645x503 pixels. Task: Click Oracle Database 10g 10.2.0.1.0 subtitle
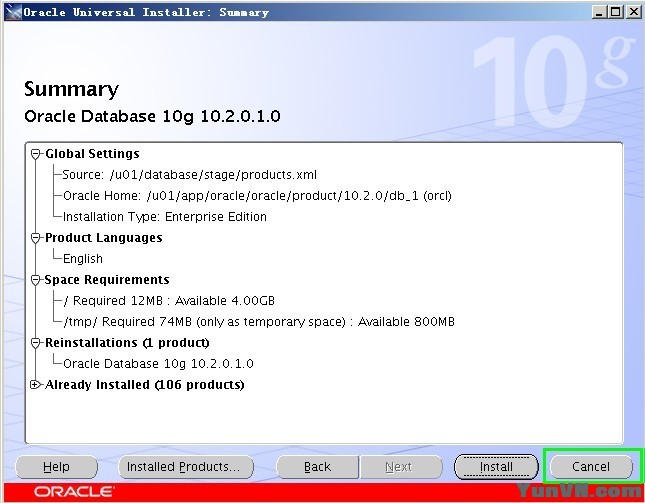click(x=152, y=116)
